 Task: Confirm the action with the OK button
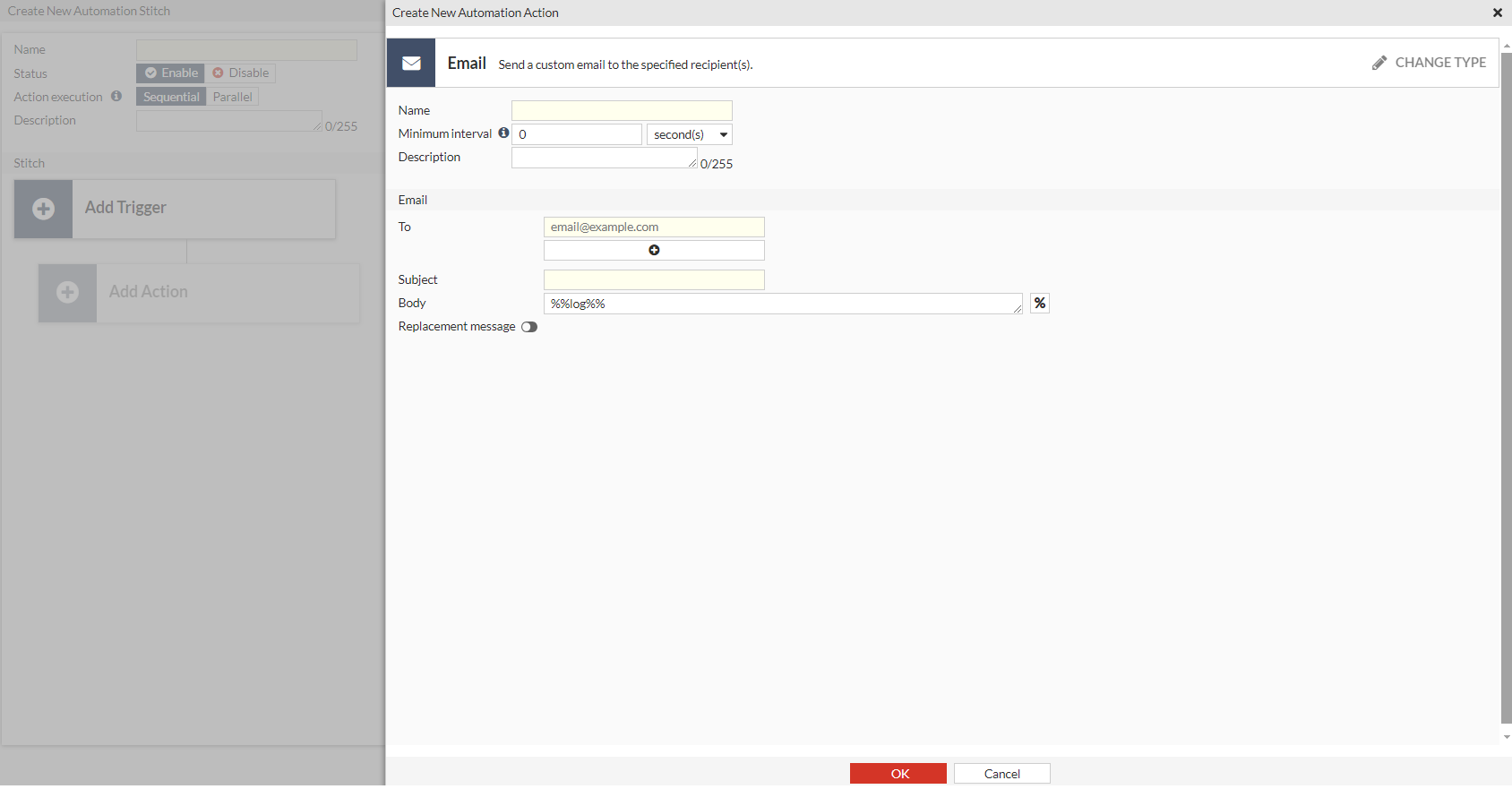(898, 774)
